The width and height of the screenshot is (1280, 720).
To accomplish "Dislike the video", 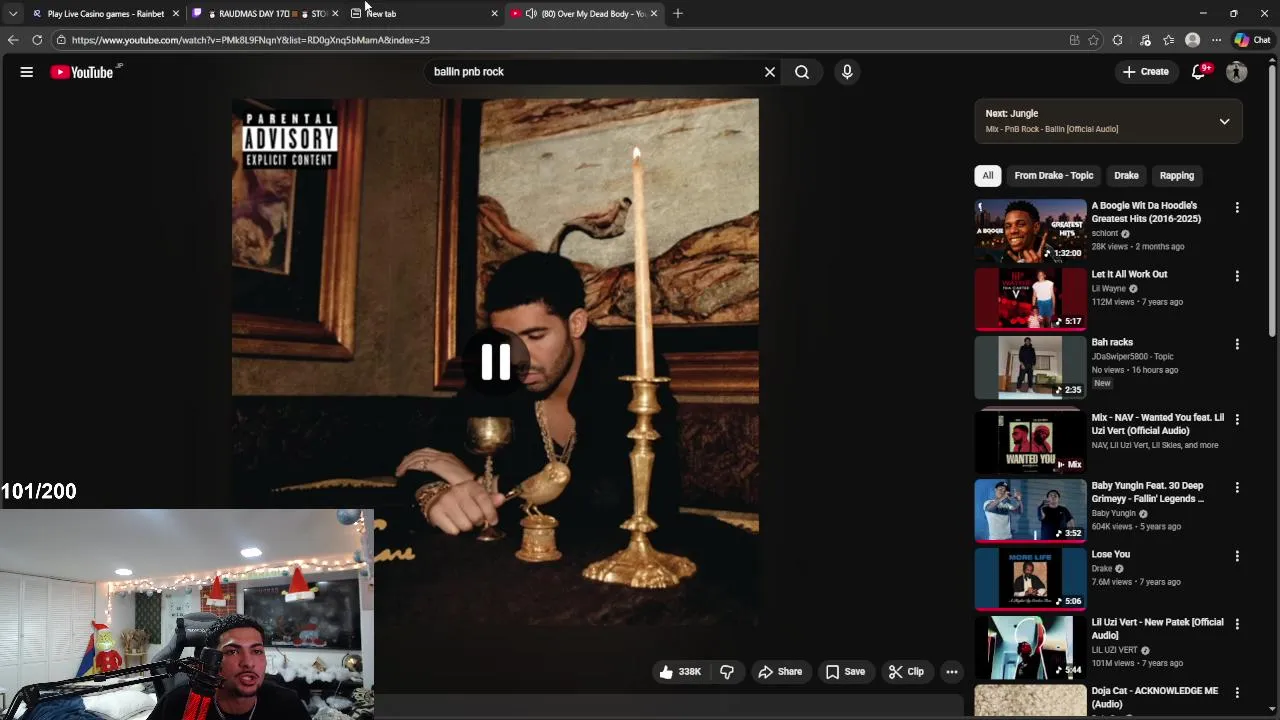I will pyautogui.click(x=727, y=672).
